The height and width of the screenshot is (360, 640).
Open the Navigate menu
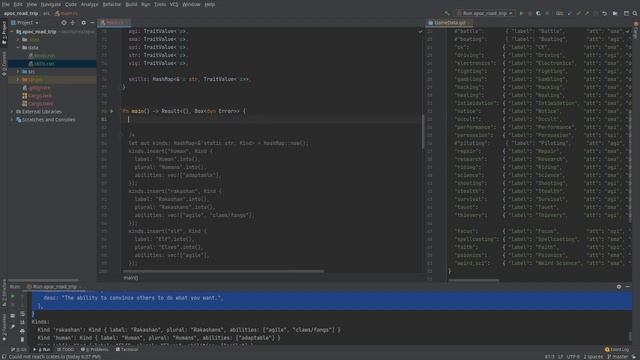pos(51,4)
